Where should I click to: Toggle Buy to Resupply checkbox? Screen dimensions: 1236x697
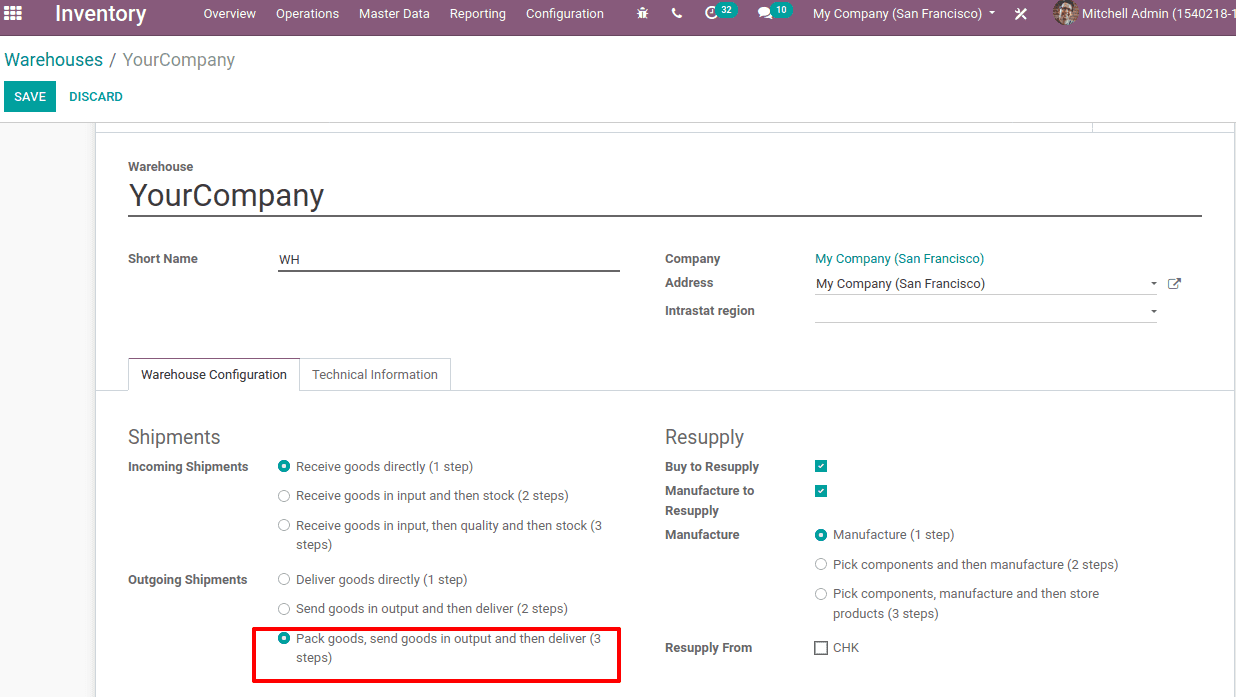[x=821, y=466]
